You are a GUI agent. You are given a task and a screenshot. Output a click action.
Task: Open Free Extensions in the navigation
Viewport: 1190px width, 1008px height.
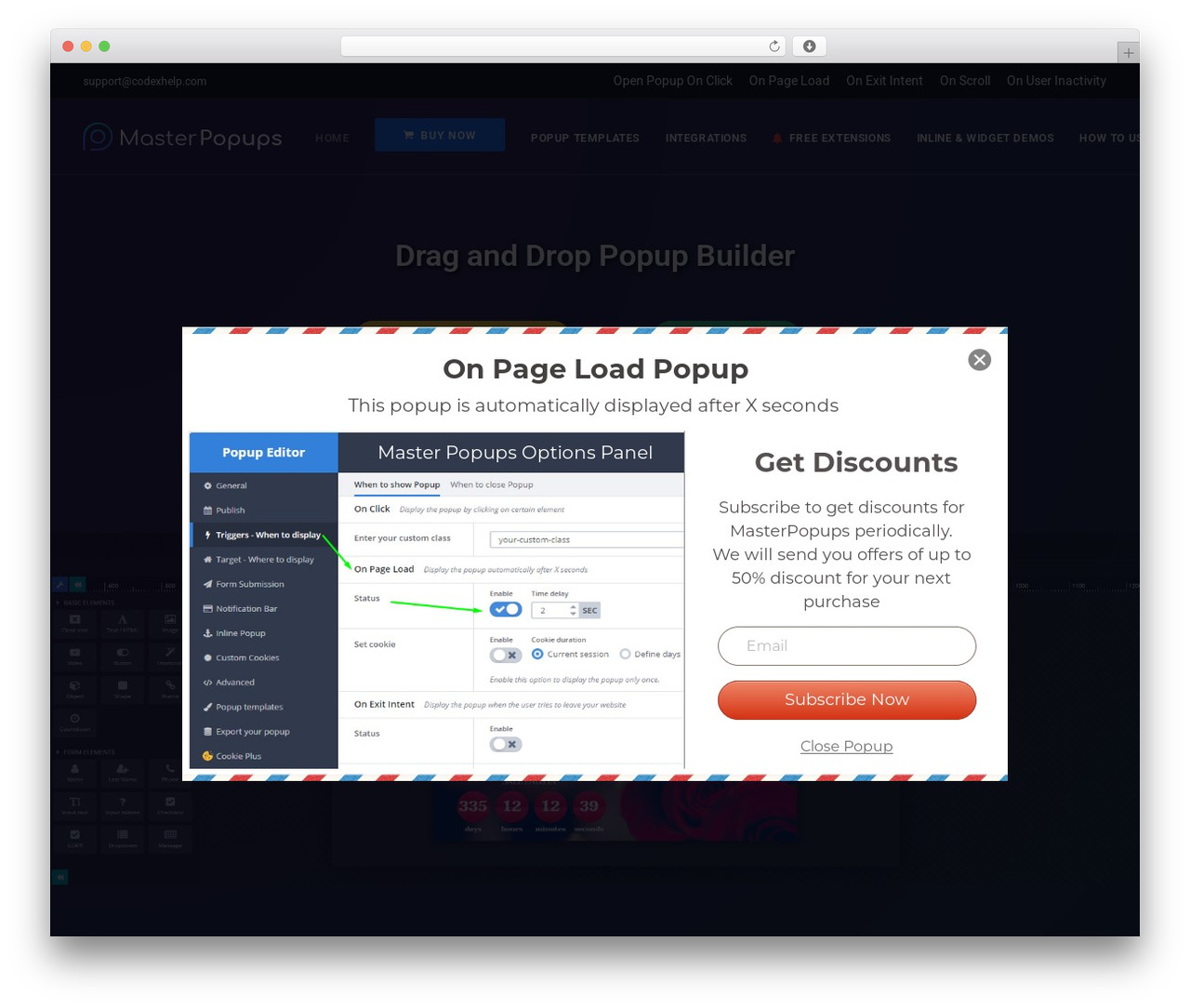tap(831, 138)
